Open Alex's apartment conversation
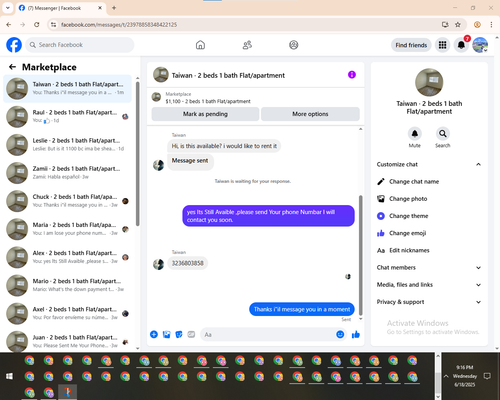 click(x=67, y=257)
